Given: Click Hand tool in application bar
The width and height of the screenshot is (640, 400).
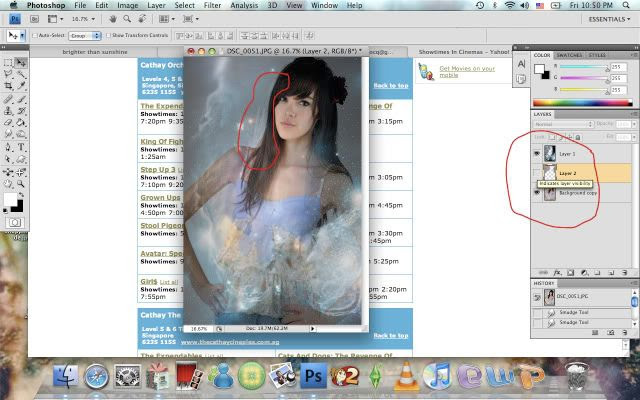Looking at the screenshot, I should pyautogui.click(x=113, y=19).
